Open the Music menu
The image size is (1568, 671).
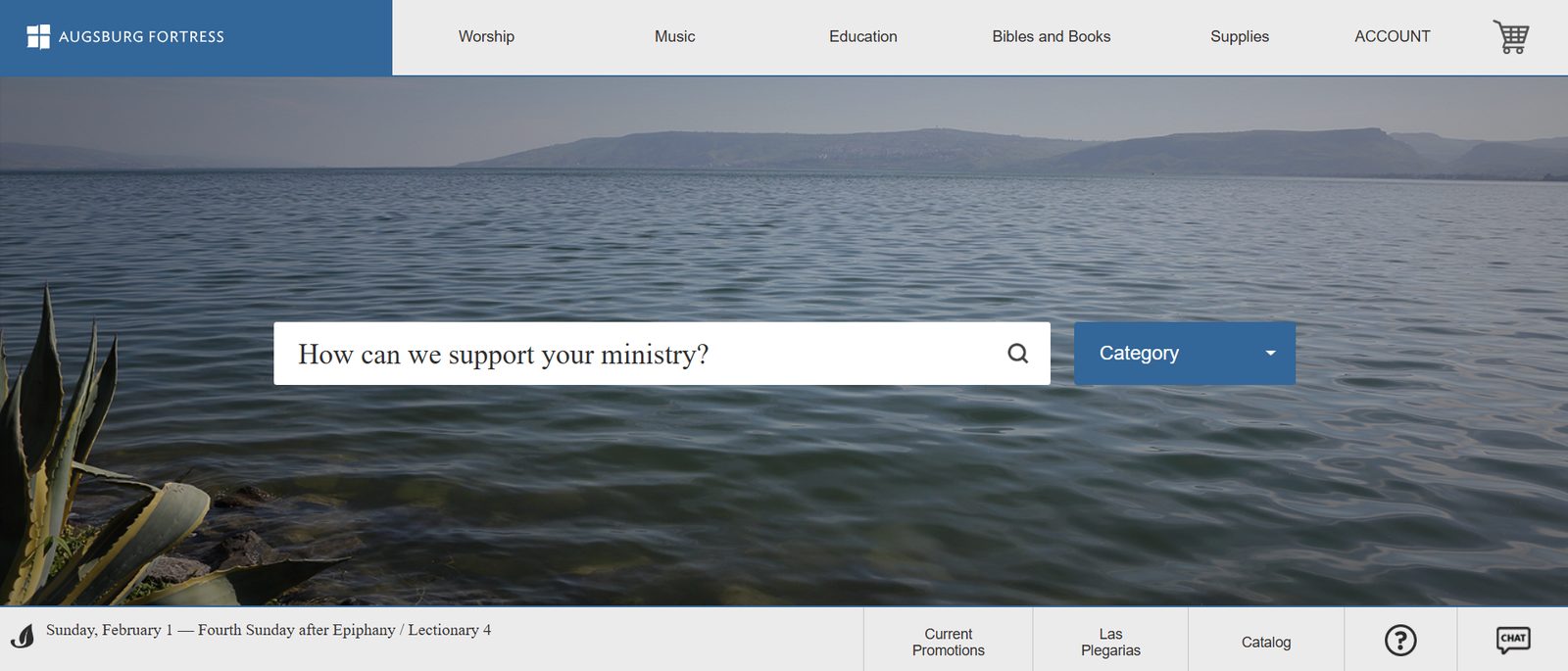(674, 36)
